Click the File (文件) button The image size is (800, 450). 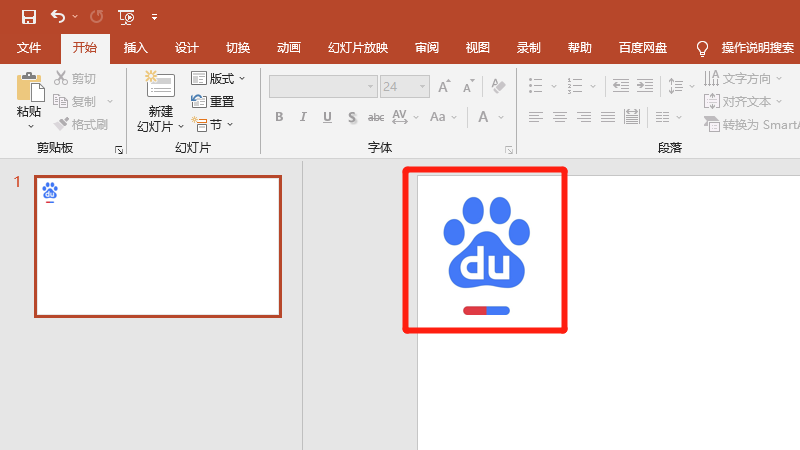30,48
